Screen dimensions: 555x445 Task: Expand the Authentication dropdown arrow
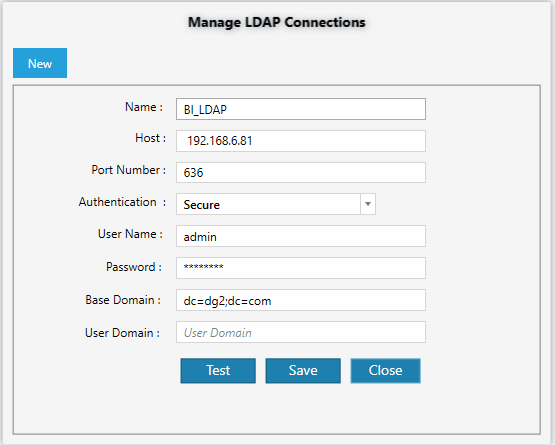(368, 204)
